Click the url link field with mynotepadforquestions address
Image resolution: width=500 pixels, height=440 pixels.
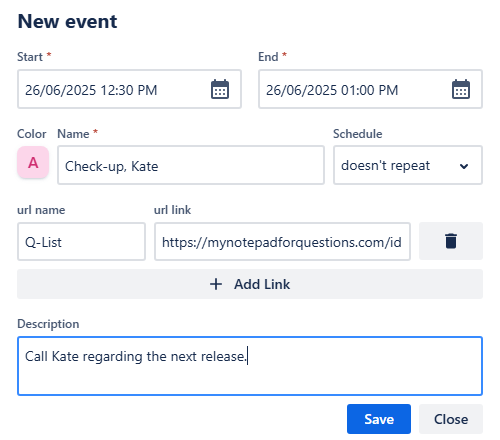pyautogui.click(x=282, y=242)
